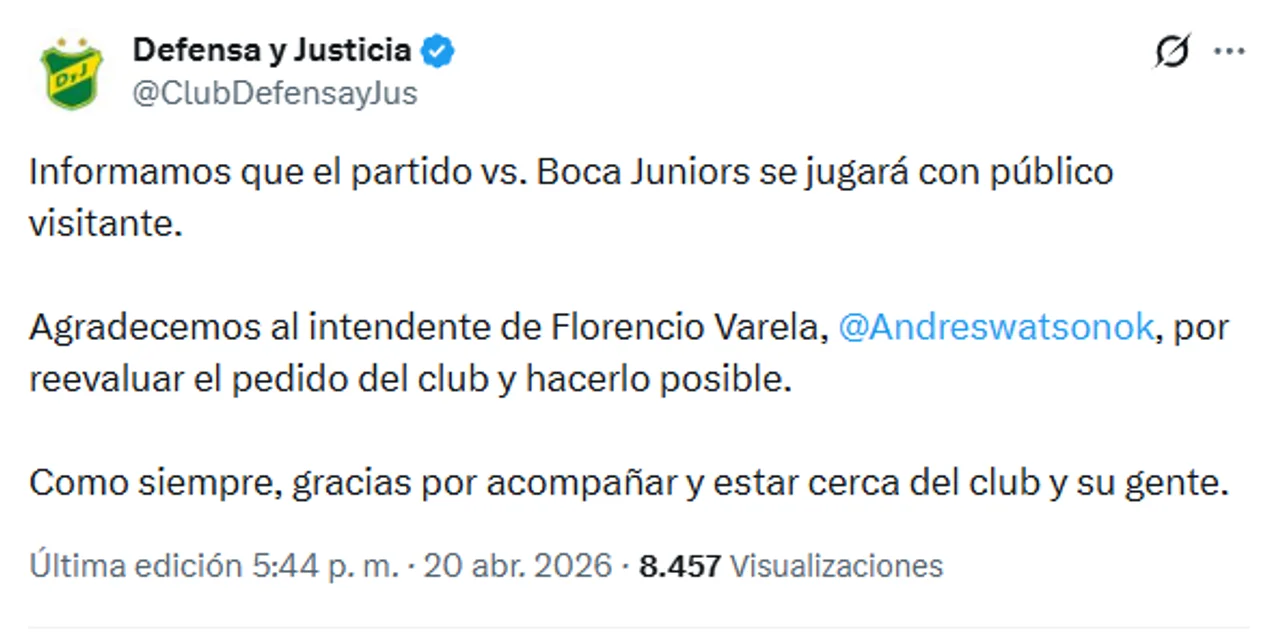
Task: Open the Defensa y Justicia display name
Action: (271, 50)
